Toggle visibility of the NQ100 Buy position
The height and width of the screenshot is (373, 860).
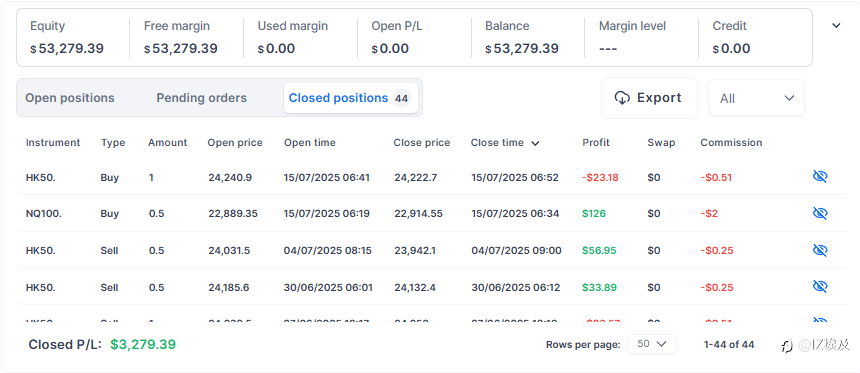pyautogui.click(x=819, y=213)
